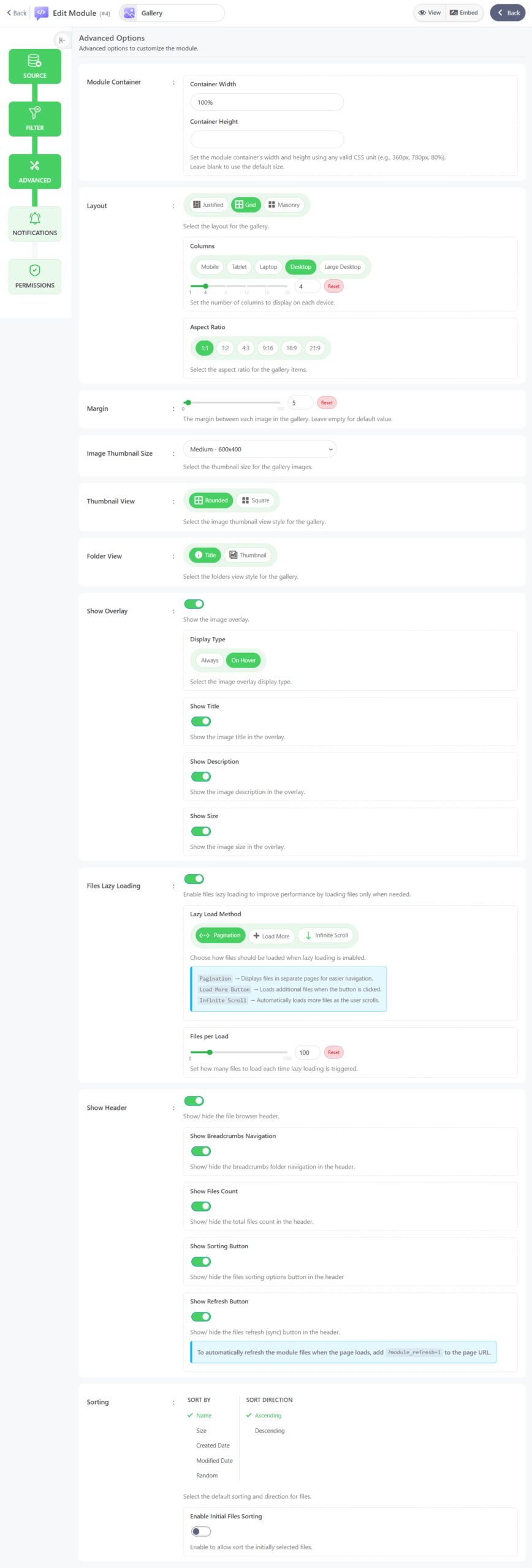Viewport: 532px width, 1568px height.
Task: Enable Initial Files Sorting toggle
Action: click(x=201, y=1531)
